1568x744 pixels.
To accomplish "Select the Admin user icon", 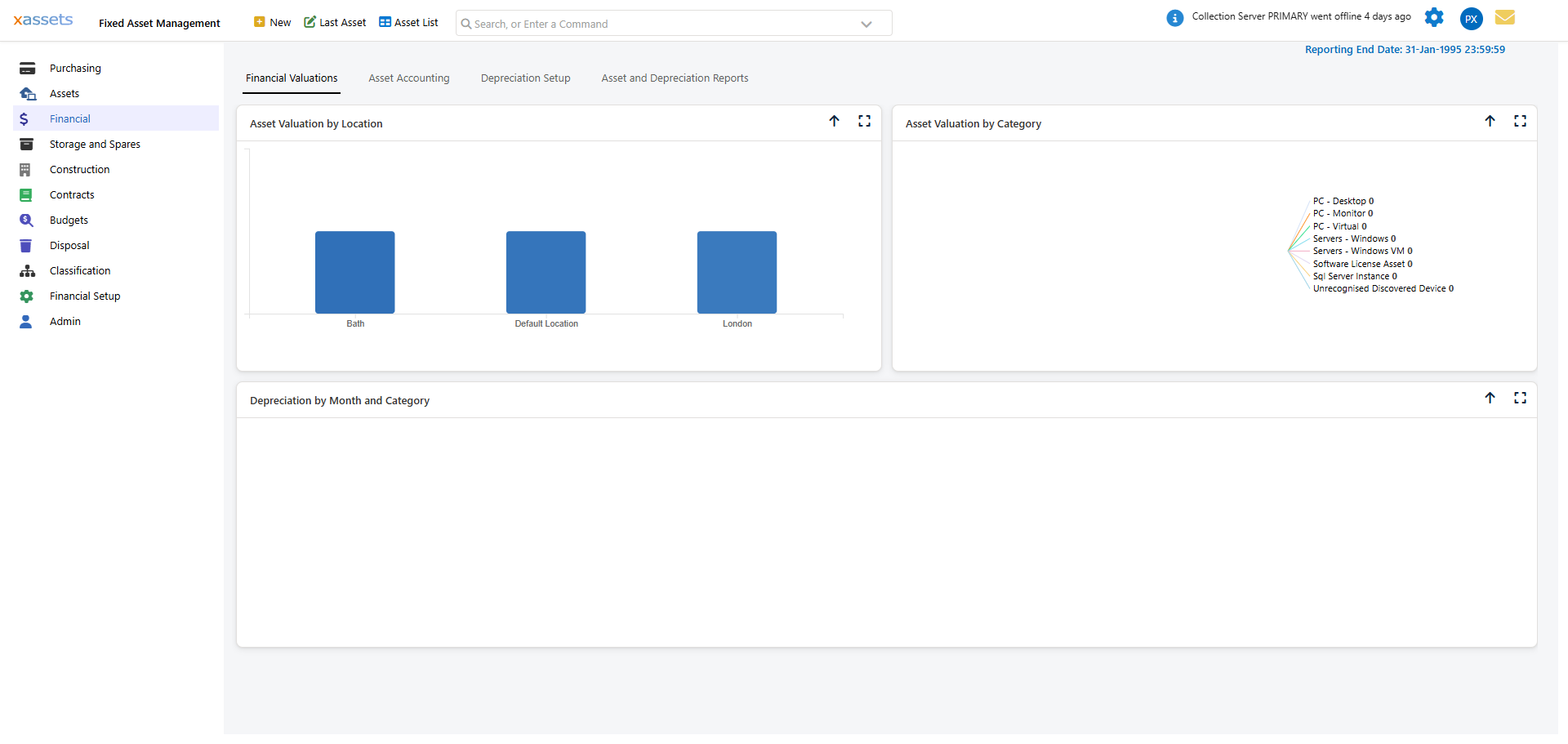I will (27, 321).
